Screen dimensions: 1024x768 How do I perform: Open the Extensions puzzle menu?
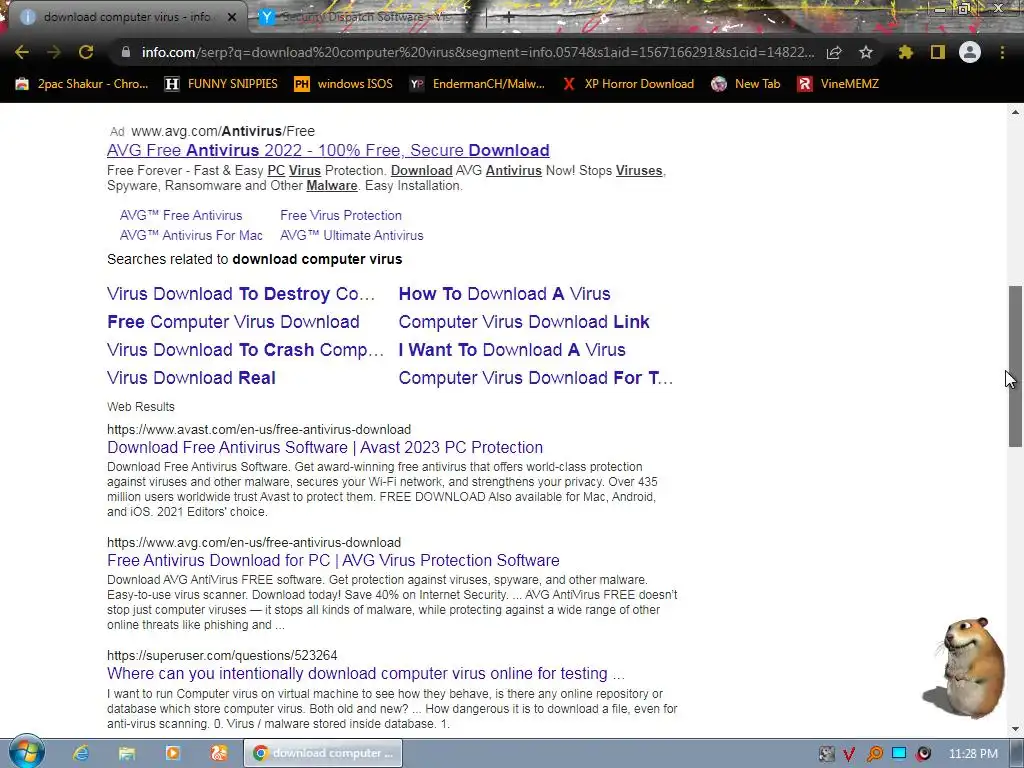pos(905,52)
